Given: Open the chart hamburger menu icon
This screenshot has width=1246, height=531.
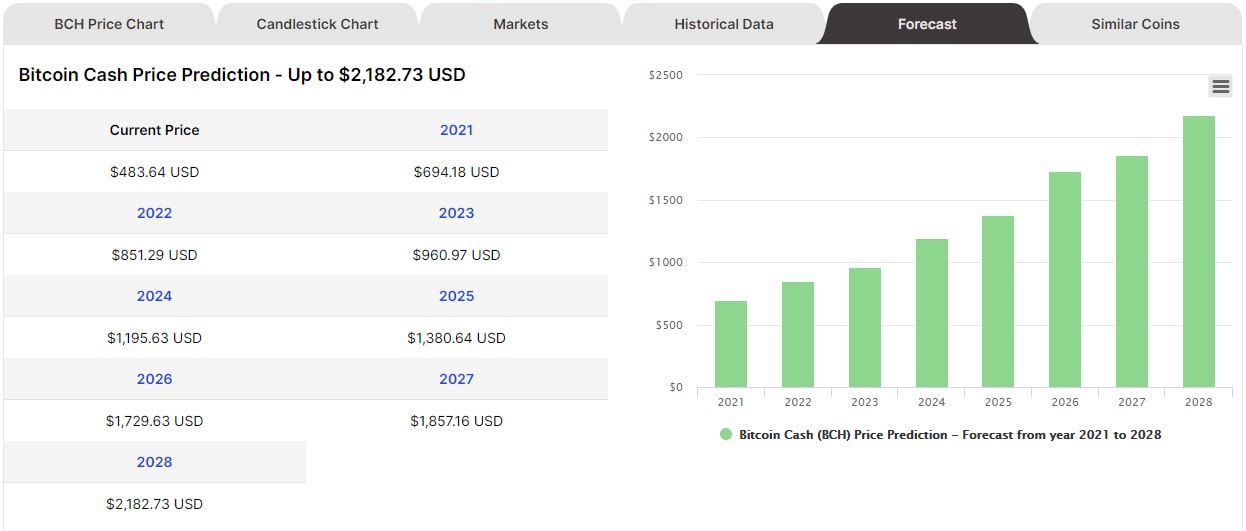Looking at the screenshot, I should pyautogui.click(x=1220, y=86).
